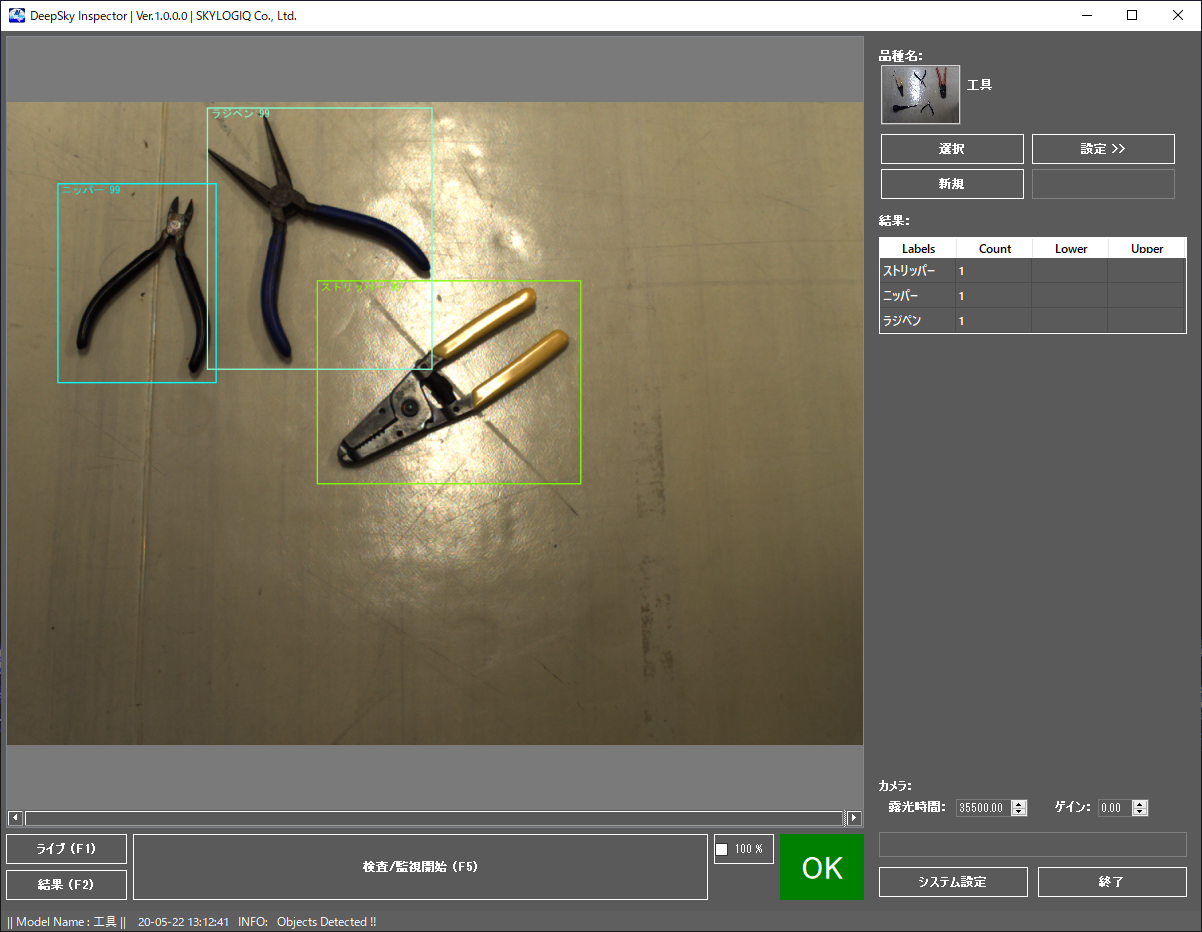Open the 設定 >> settings panel
This screenshot has width=1202, height=932.
[x=1103, y=149]
